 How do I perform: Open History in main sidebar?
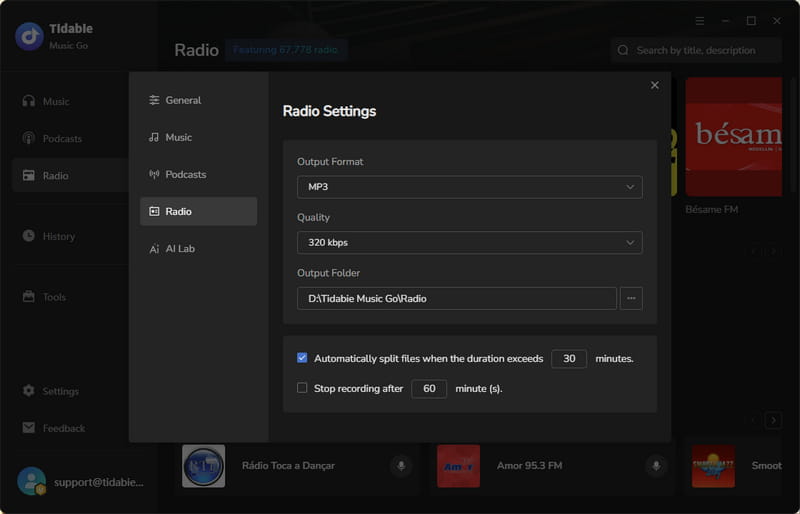pos(70,236)
